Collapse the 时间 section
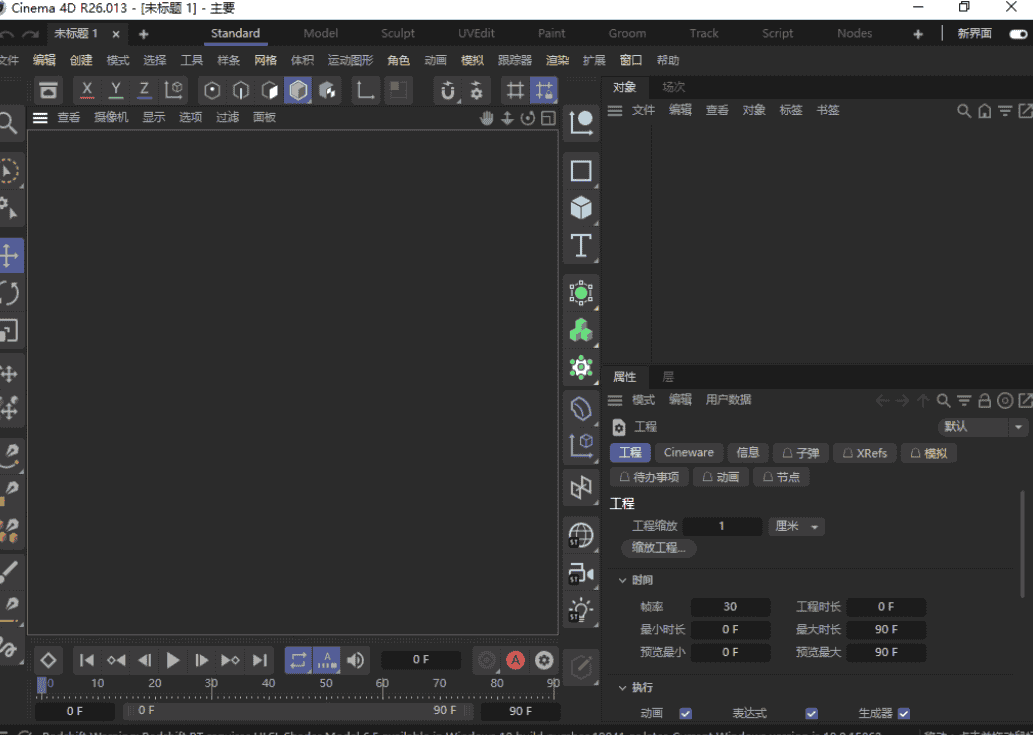1033x735 pixels. 623,580
